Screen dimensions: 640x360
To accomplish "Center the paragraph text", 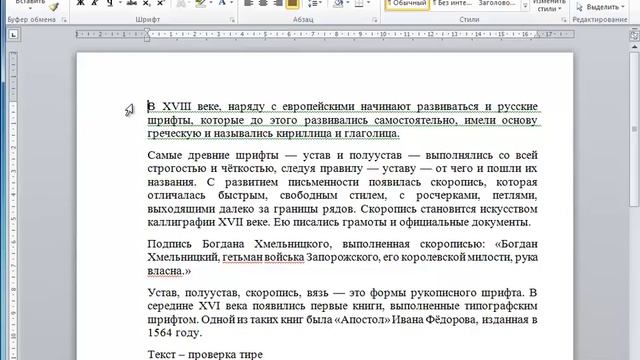I will click(263, 3).
